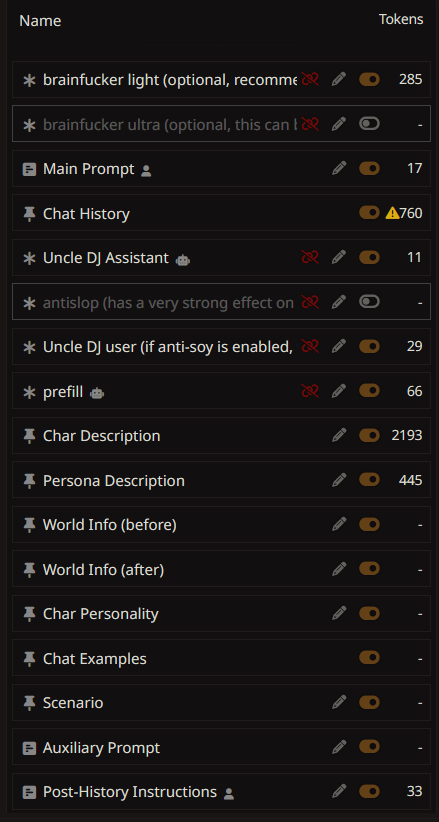The image size is (439, 822).
Task: Click the pencil icon for Char Description
Action: [x=339, y=435]
